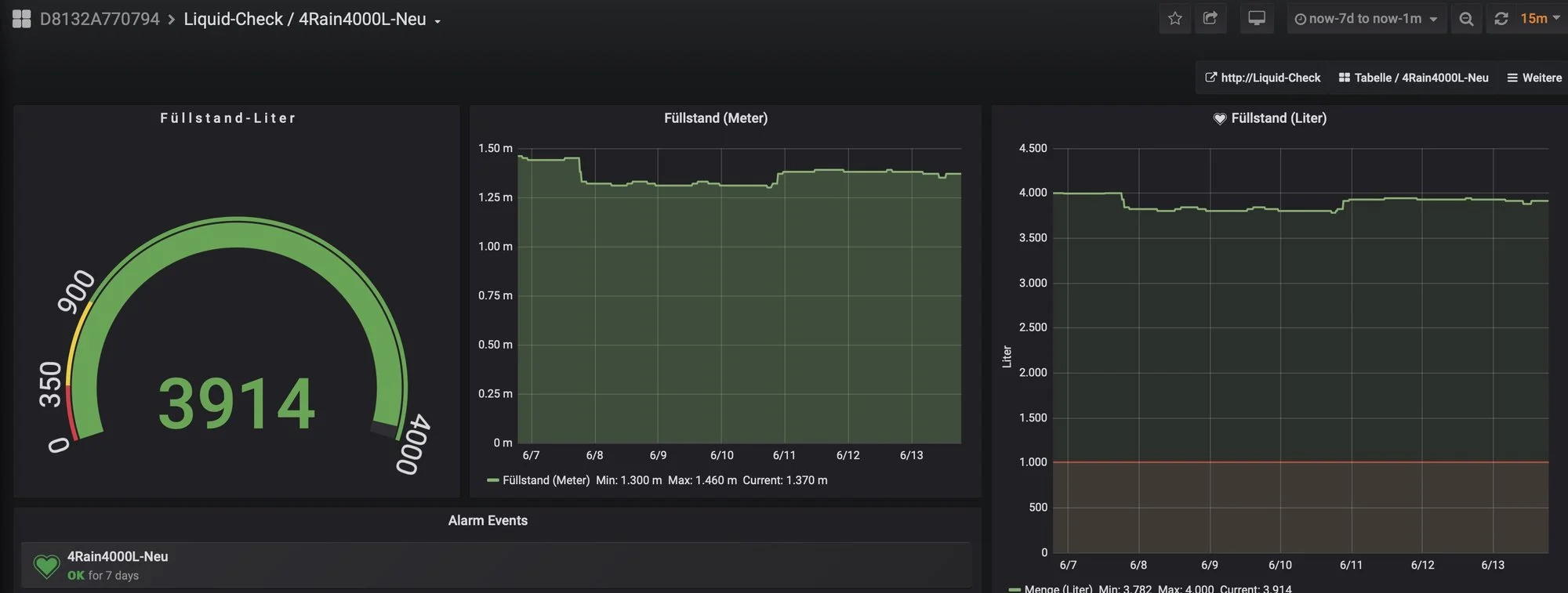Open the time range picker
The width and height of the screenshot is (1568, 593).
tap(1365, 19)
